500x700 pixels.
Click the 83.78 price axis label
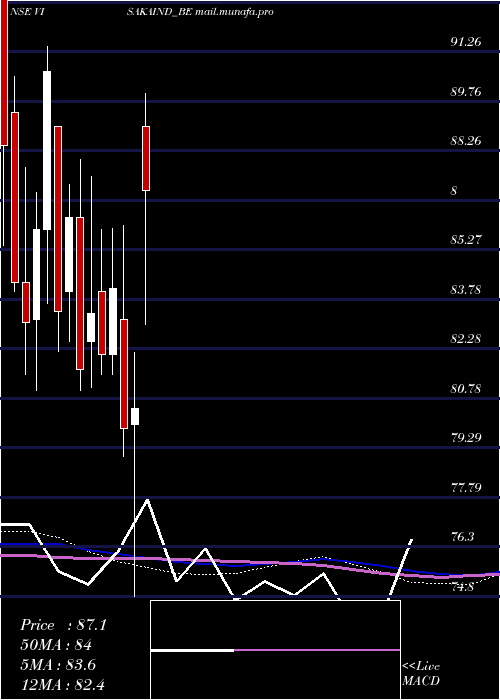tap(466, 290)
